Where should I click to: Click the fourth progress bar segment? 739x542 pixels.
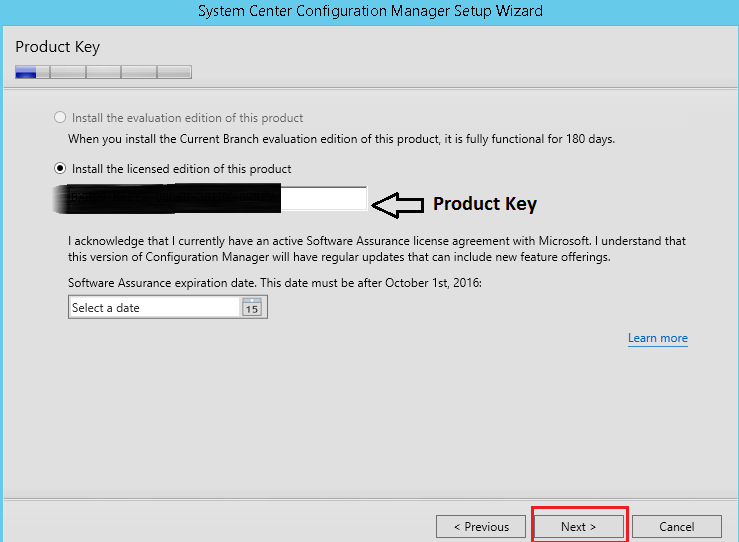138,72
